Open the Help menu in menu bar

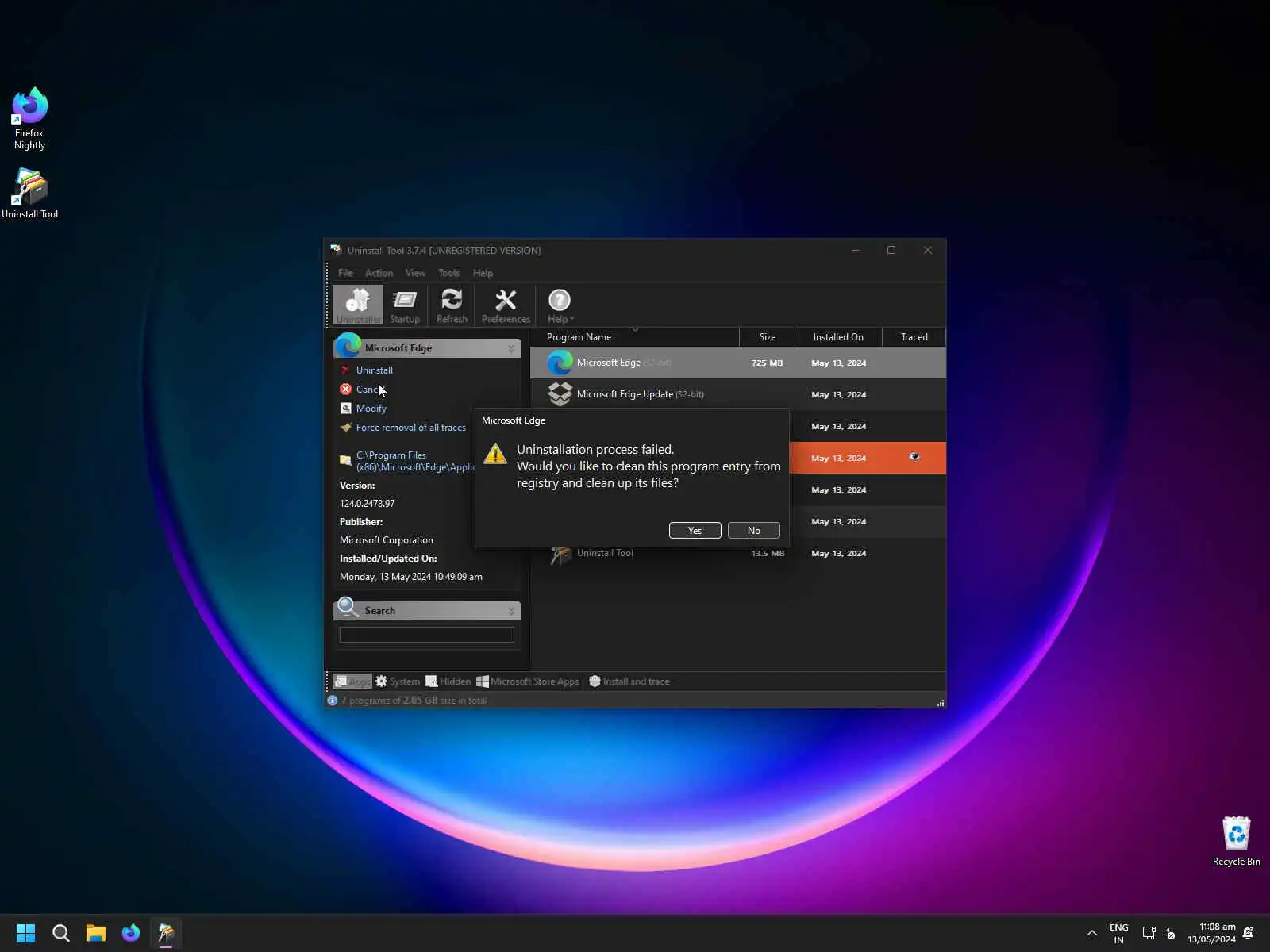point(483,273)
